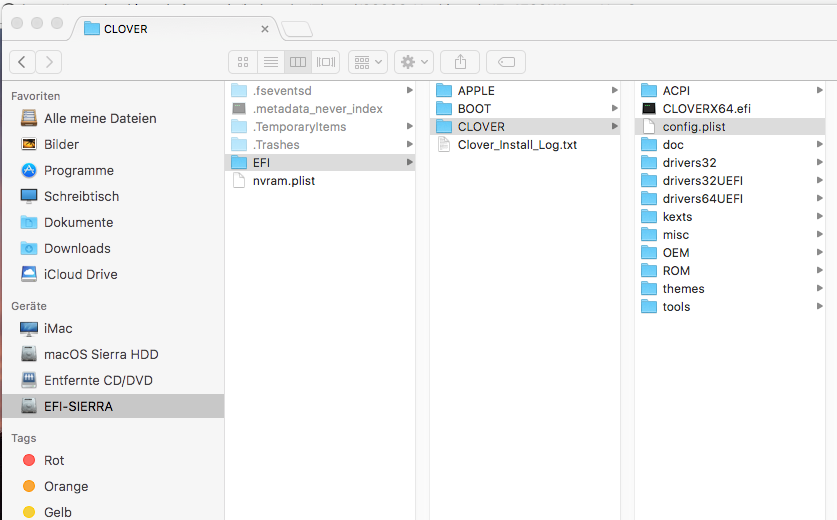Click the Geräte sidebar section header
Viewport: 837px width, 520px height.
(x=29, y=306)
